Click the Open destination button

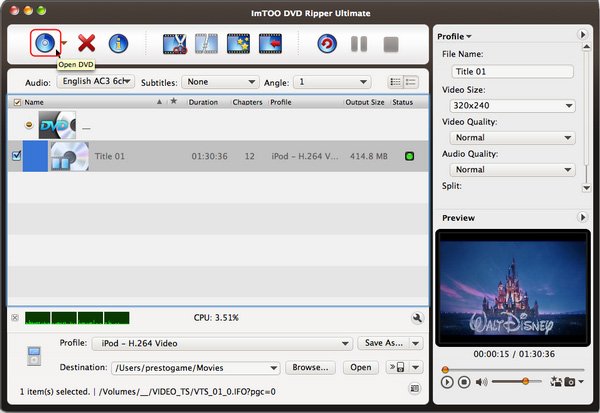click(x=360, y=367)
